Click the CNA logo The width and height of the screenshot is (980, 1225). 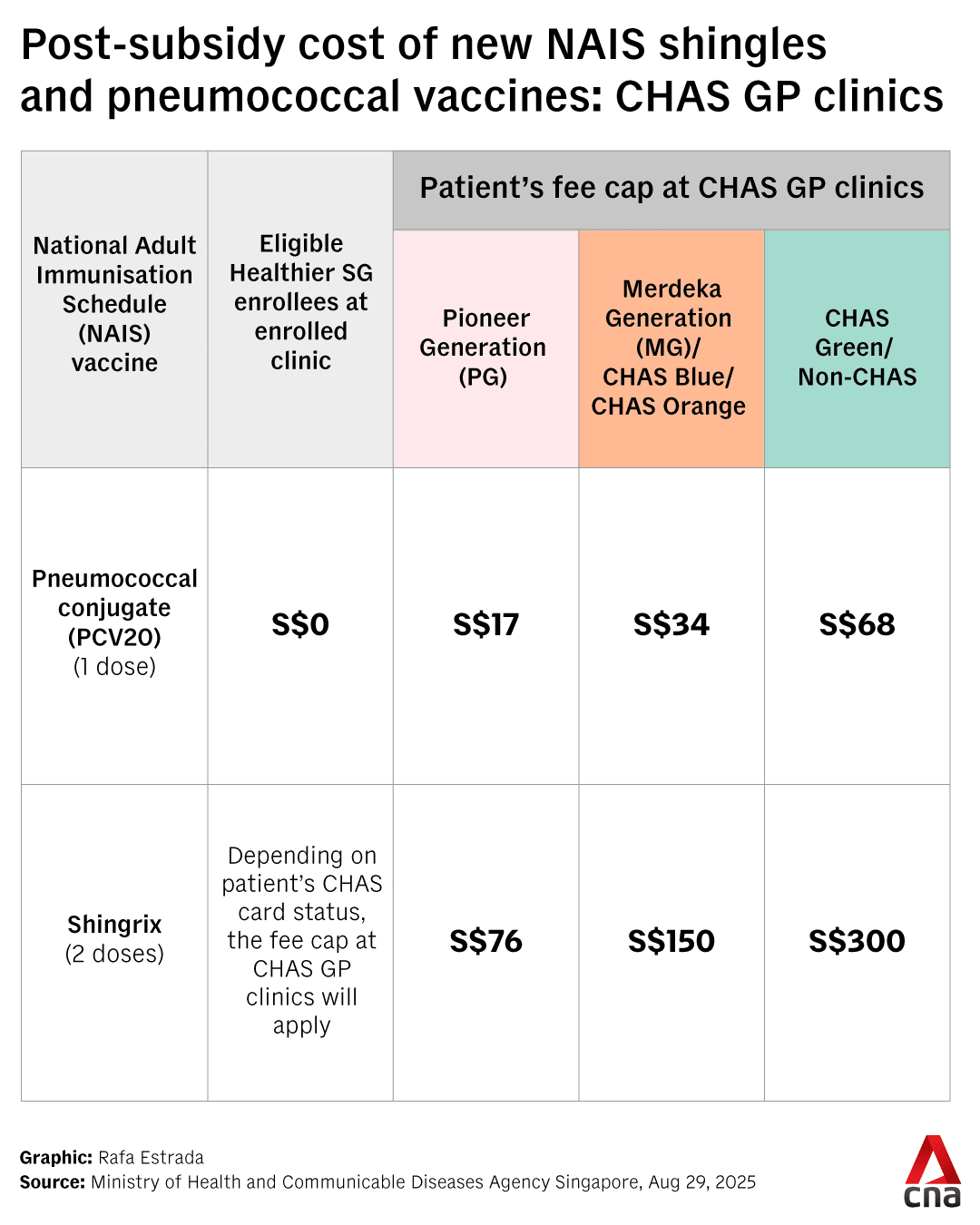pos(933,1171)
